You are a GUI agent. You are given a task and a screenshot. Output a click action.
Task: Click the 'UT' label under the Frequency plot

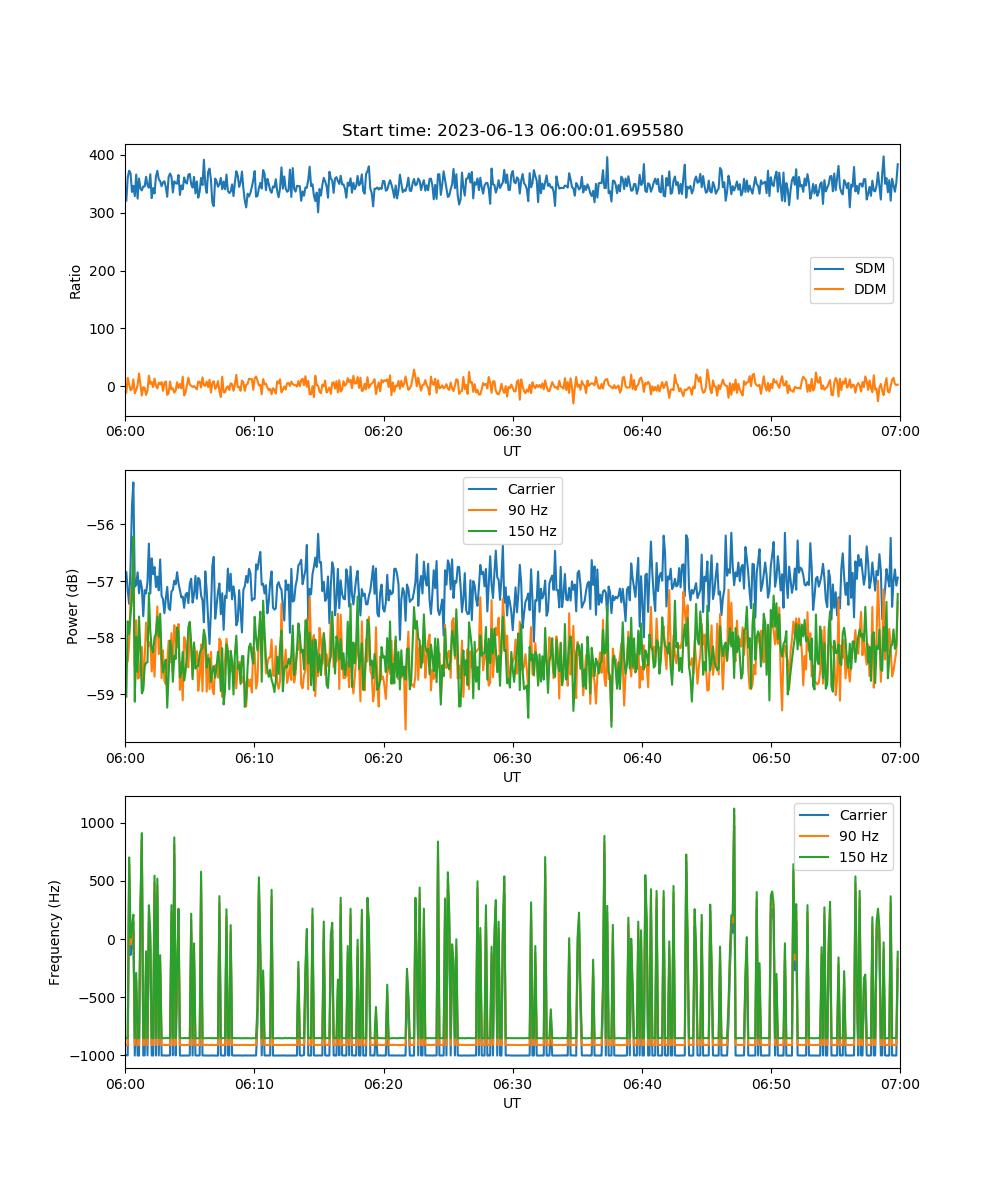click(512, 1103)
